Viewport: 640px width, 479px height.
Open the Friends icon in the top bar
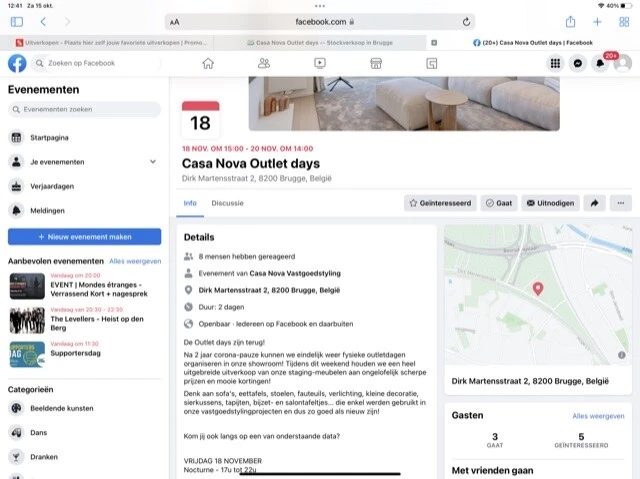(264, 63)
